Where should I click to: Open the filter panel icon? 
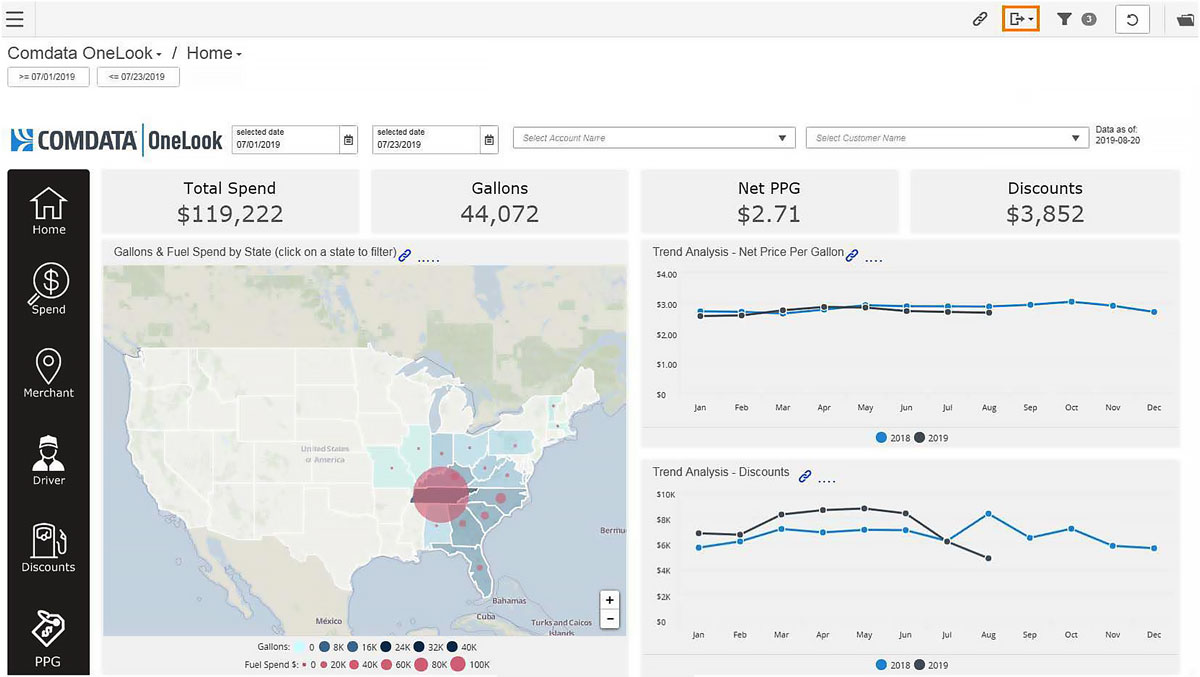(x=1075, y=19)
